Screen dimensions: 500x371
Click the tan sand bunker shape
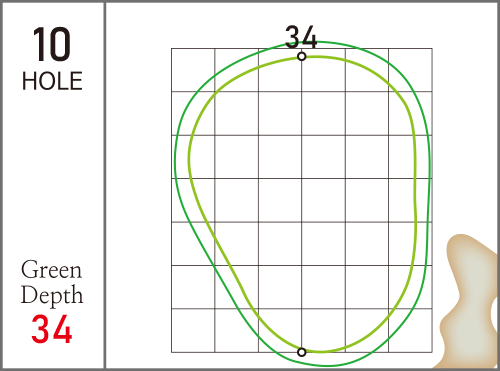coord(470,300)
